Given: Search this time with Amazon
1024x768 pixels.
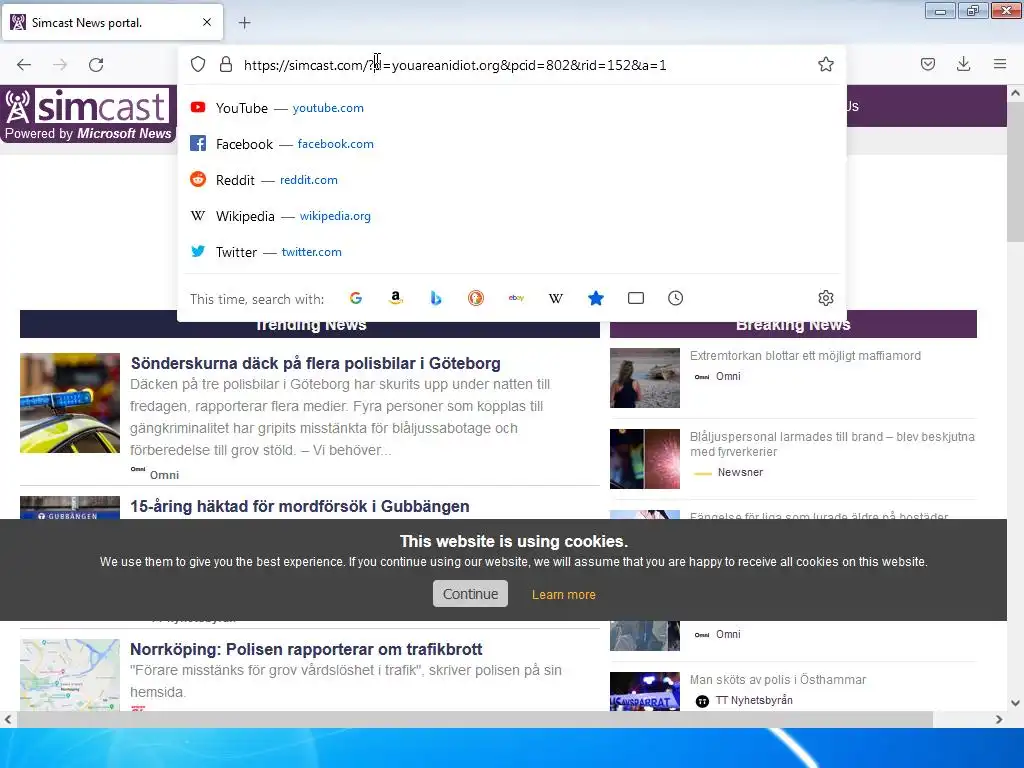Looking at the screenshot, I should (396, 298).
